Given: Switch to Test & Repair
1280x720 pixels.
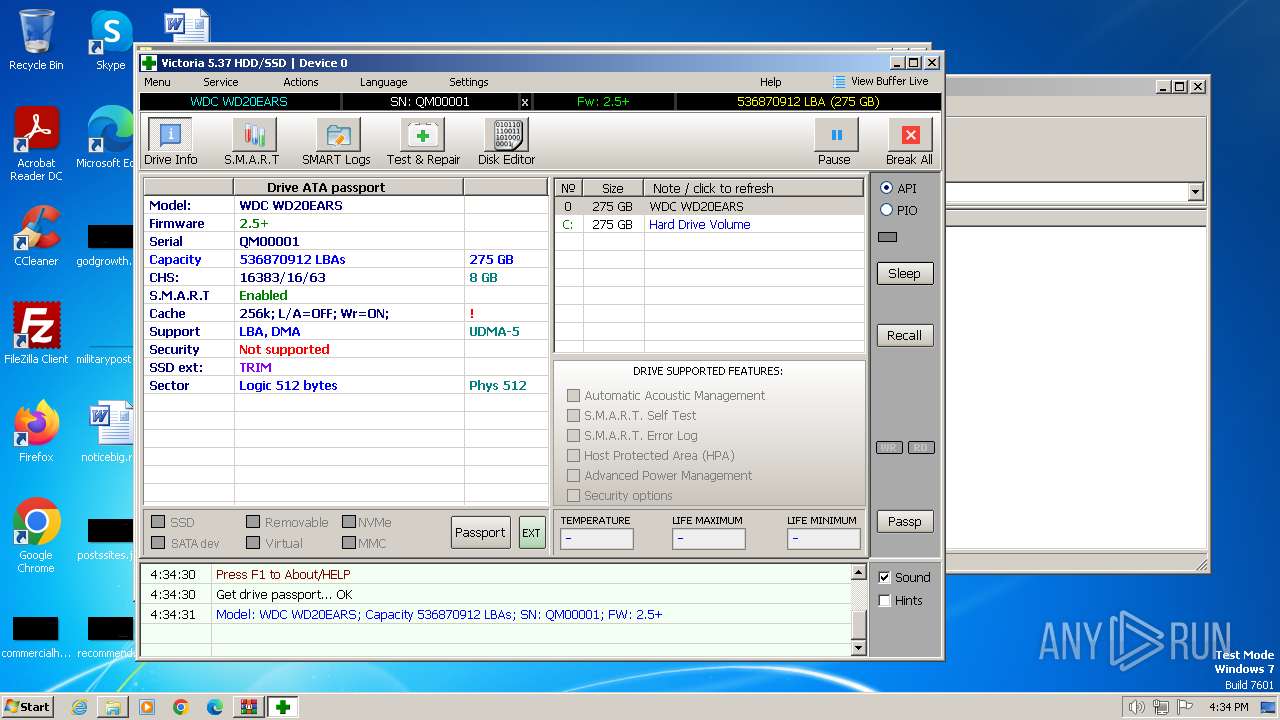Looking at the screenshot, I should [423, 142].
